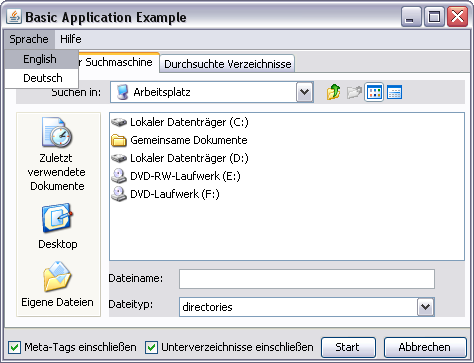474x363 pixels.
Task: Select the Desktop shortcut icon
Action: [57, 218]
